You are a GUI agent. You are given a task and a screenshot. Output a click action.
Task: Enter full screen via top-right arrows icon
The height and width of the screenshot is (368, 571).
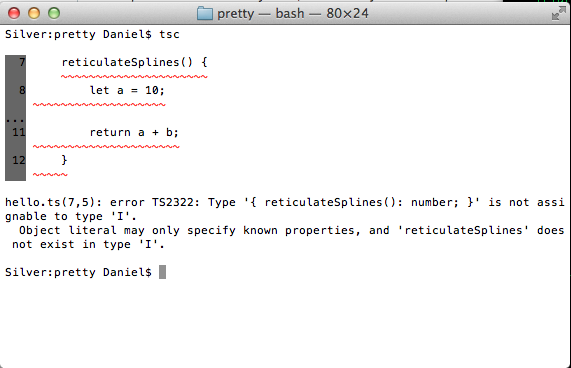click(x=559, y=13)
